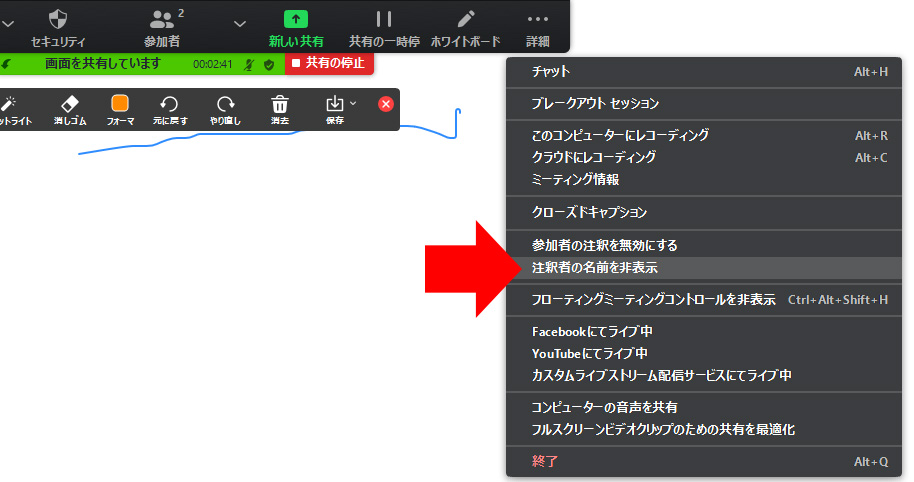Viewport: 914px width, 482px height.
Task: Open the Participants (参加者) panel
Action: coord(162,19)
